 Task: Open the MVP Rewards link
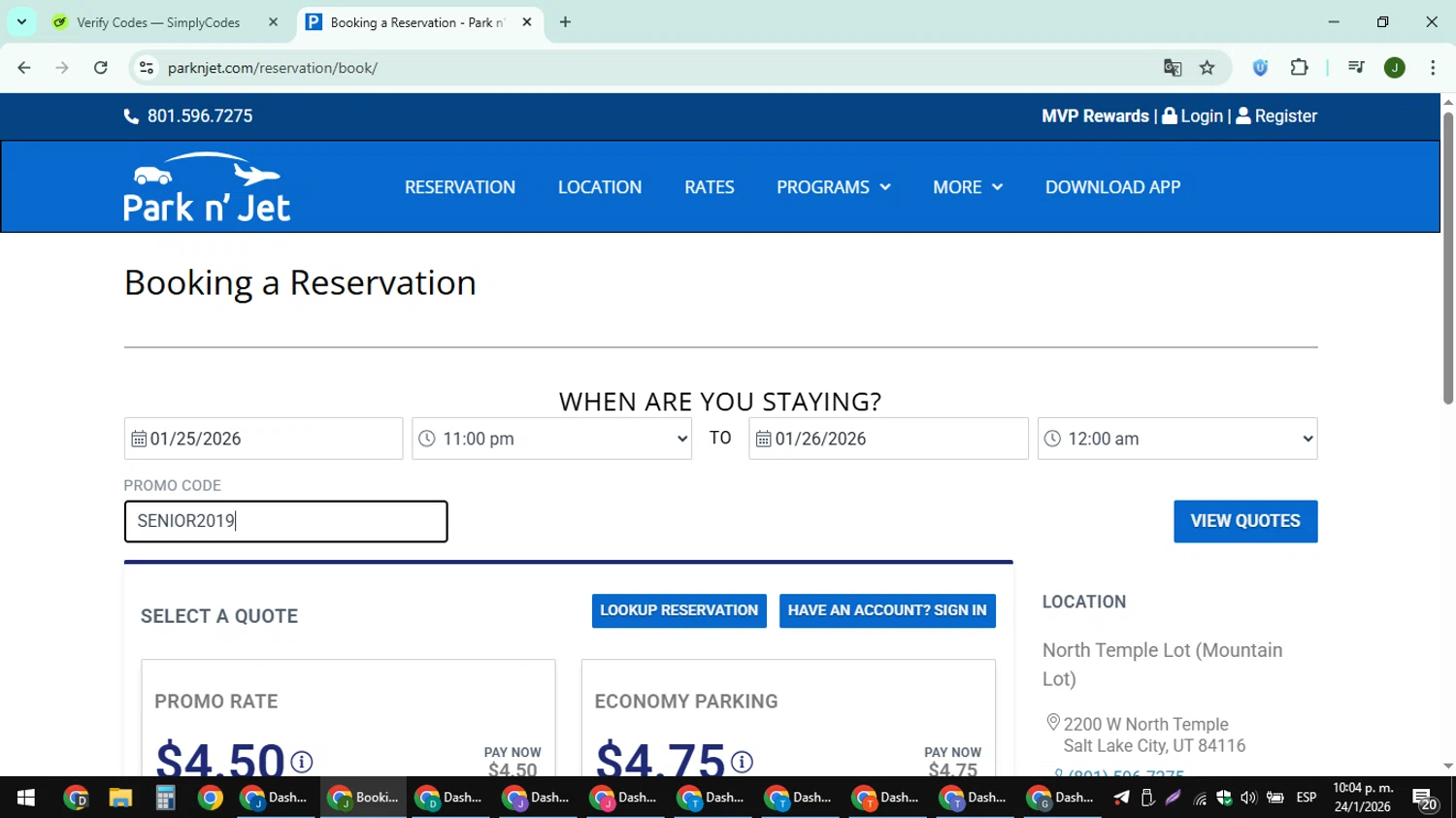(1095, 115)
